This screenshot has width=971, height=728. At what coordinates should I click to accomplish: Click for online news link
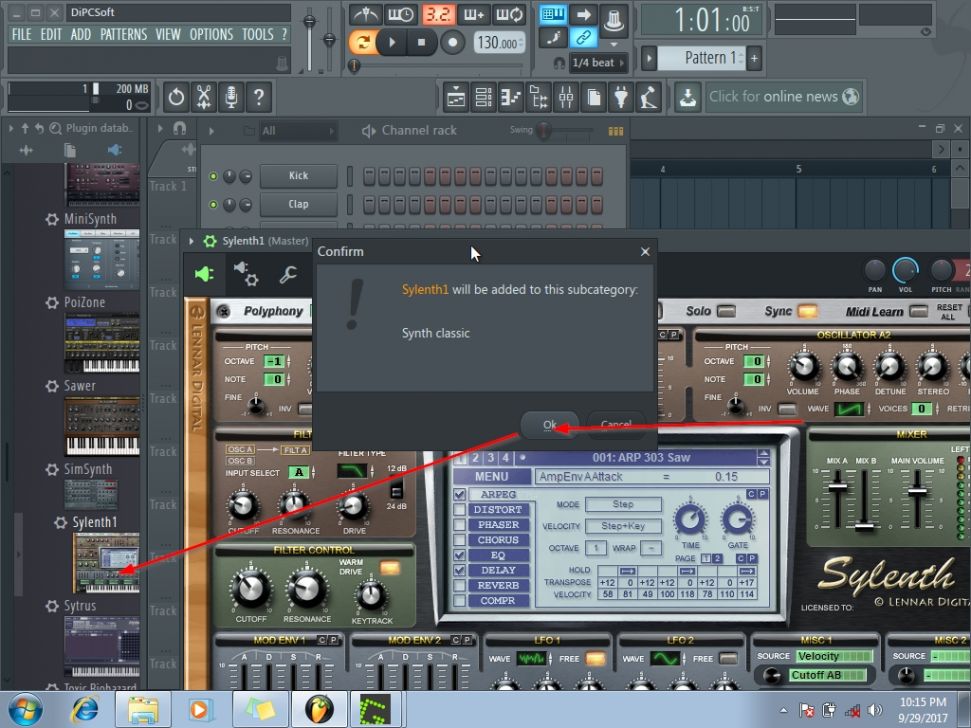[784, 97]
